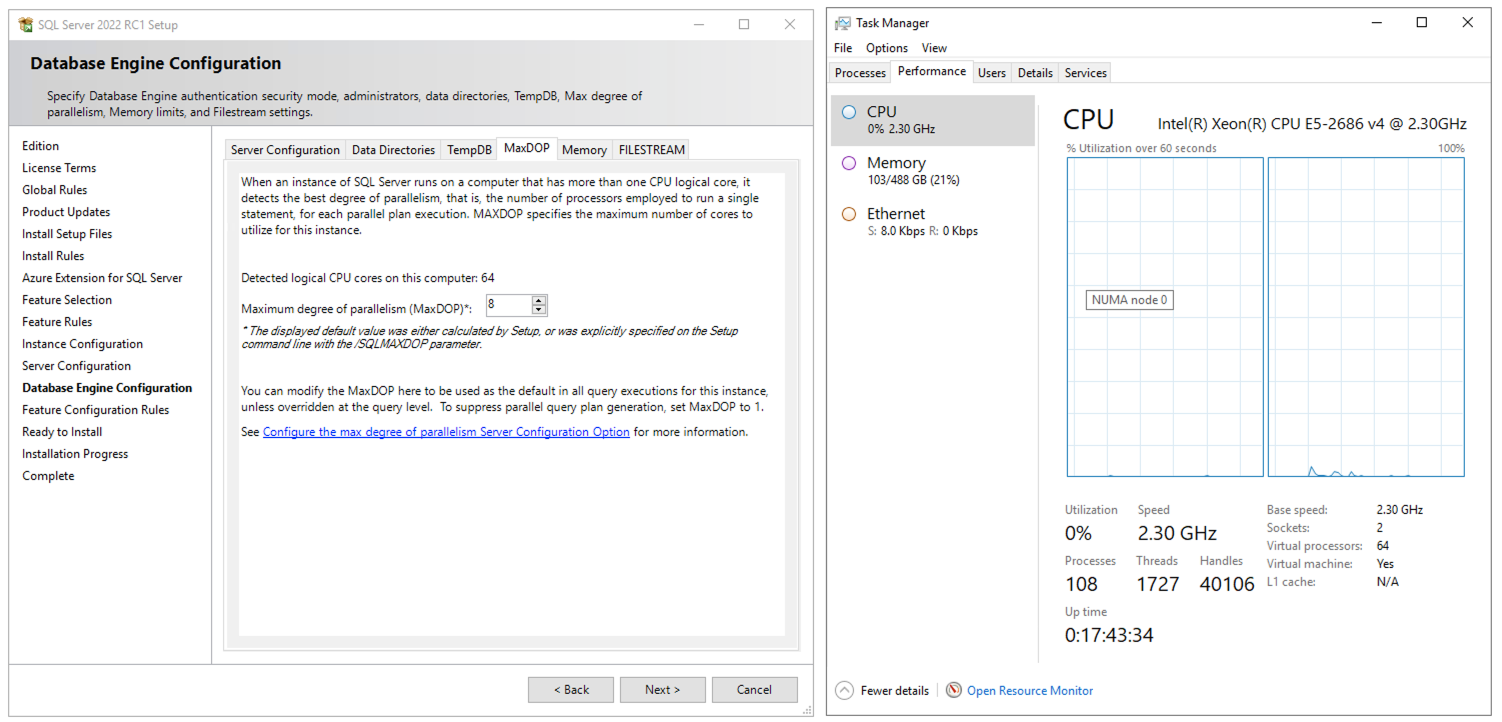The width and height of the screenshot is (1502, 722).
Task: Open Task Manager View menu
Action: [934, 48]
